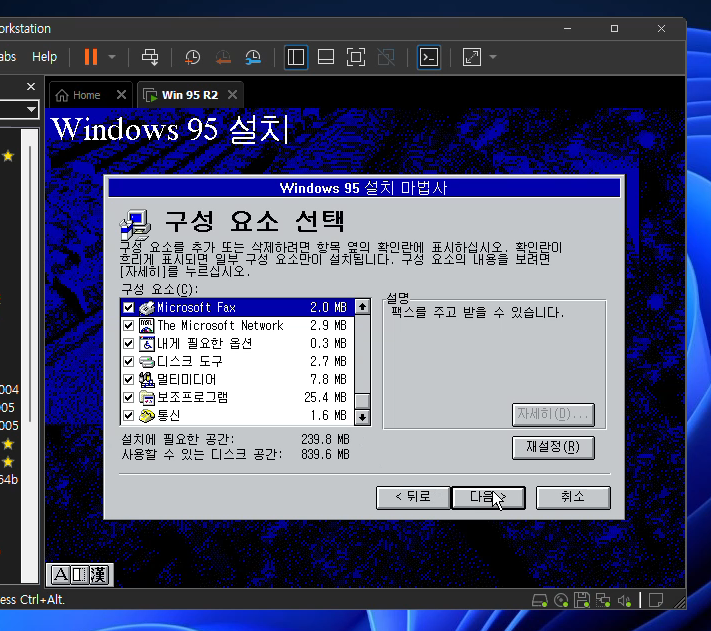Click the CD/DVD drive status icon
Screen dimensions: 711x631
click(561, 601)
